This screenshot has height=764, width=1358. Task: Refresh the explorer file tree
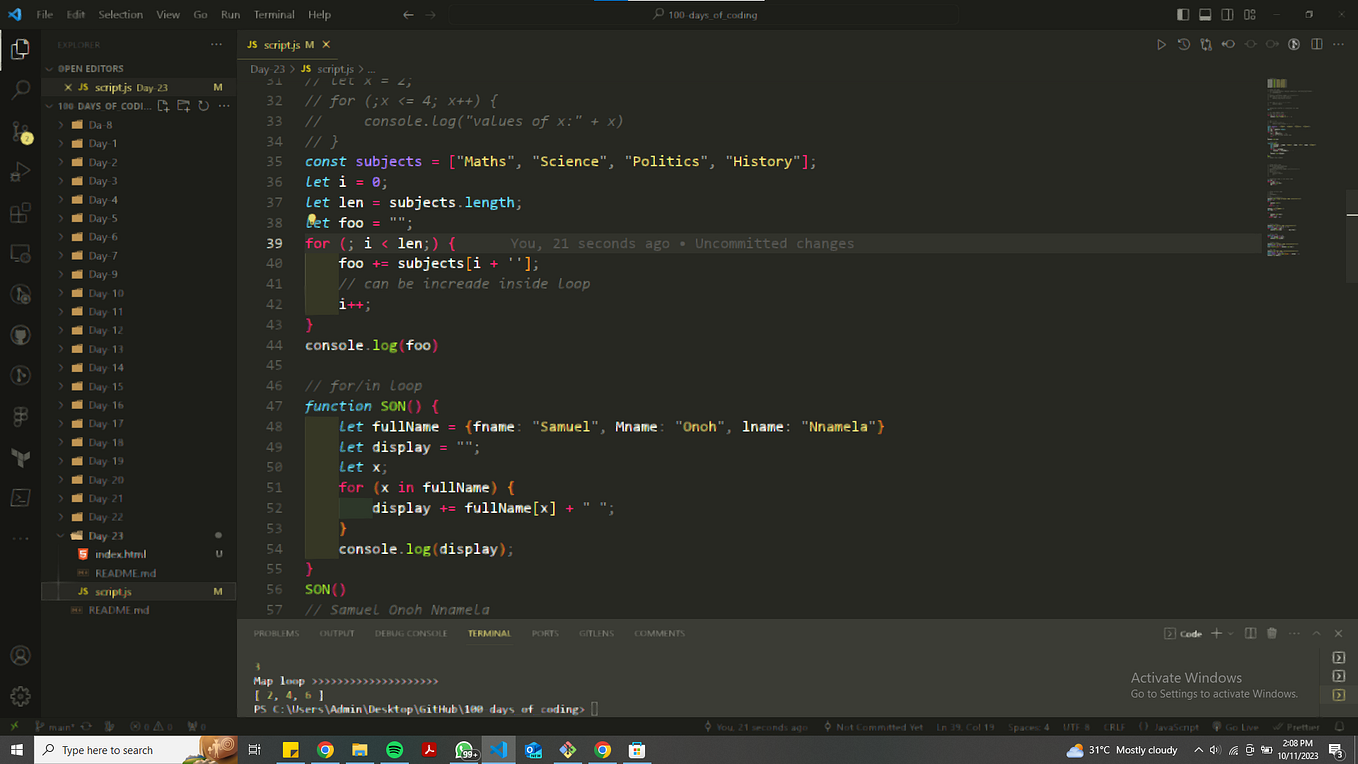click(x=204, y=105)
